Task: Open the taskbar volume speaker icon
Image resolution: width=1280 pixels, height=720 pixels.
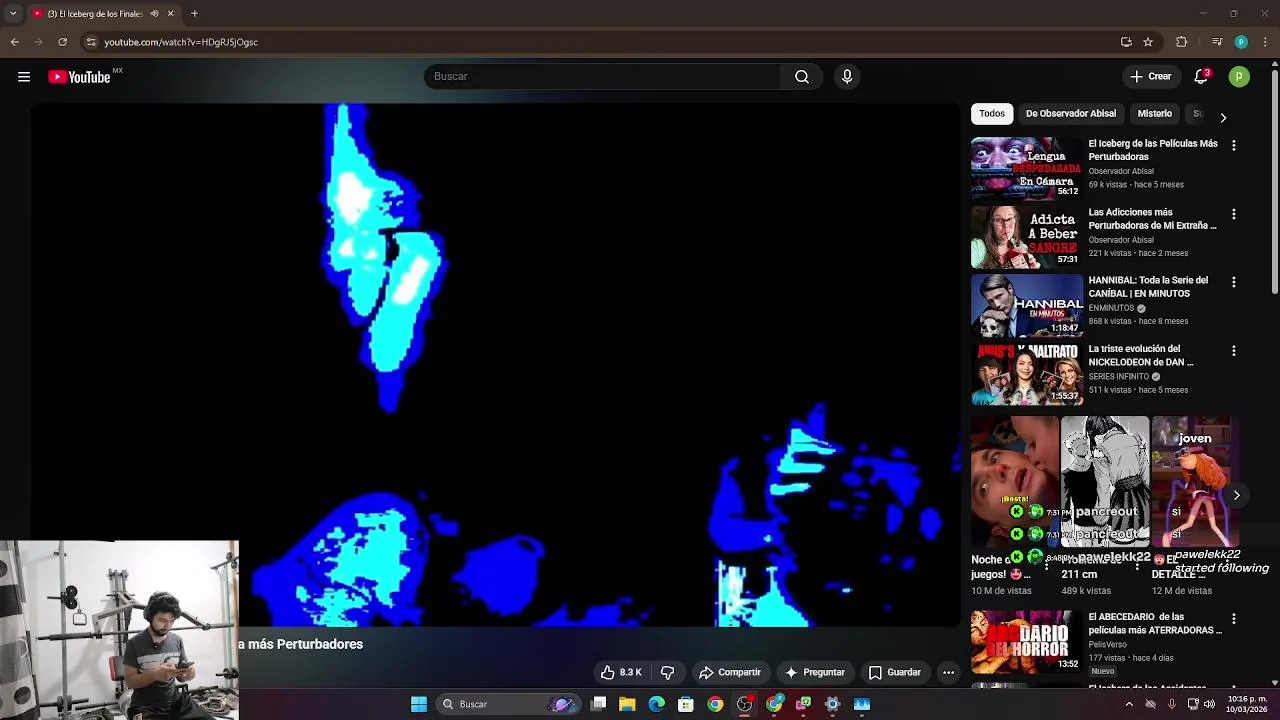Action: click(x=1209, y=704)
